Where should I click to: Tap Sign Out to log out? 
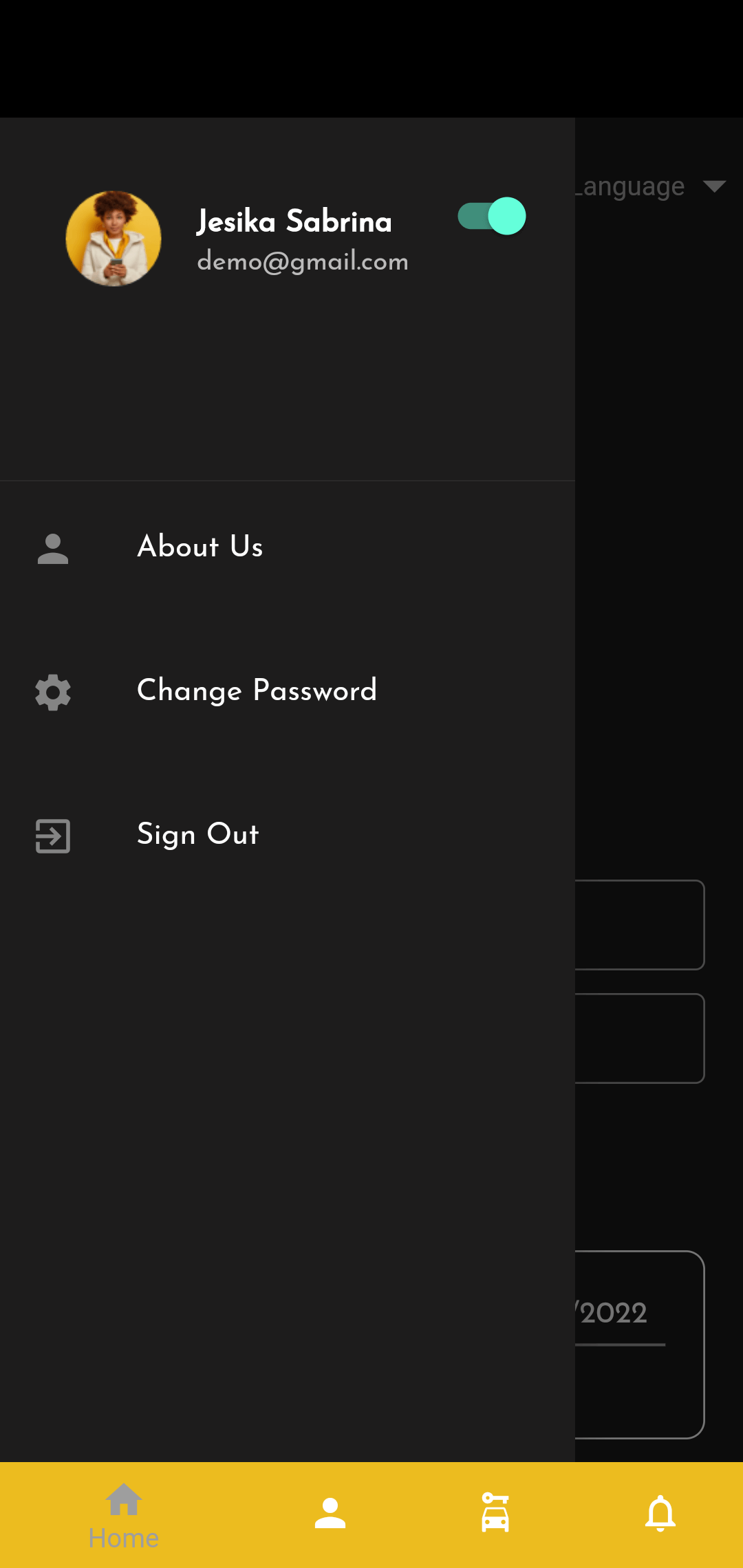[x=198, y=834]
